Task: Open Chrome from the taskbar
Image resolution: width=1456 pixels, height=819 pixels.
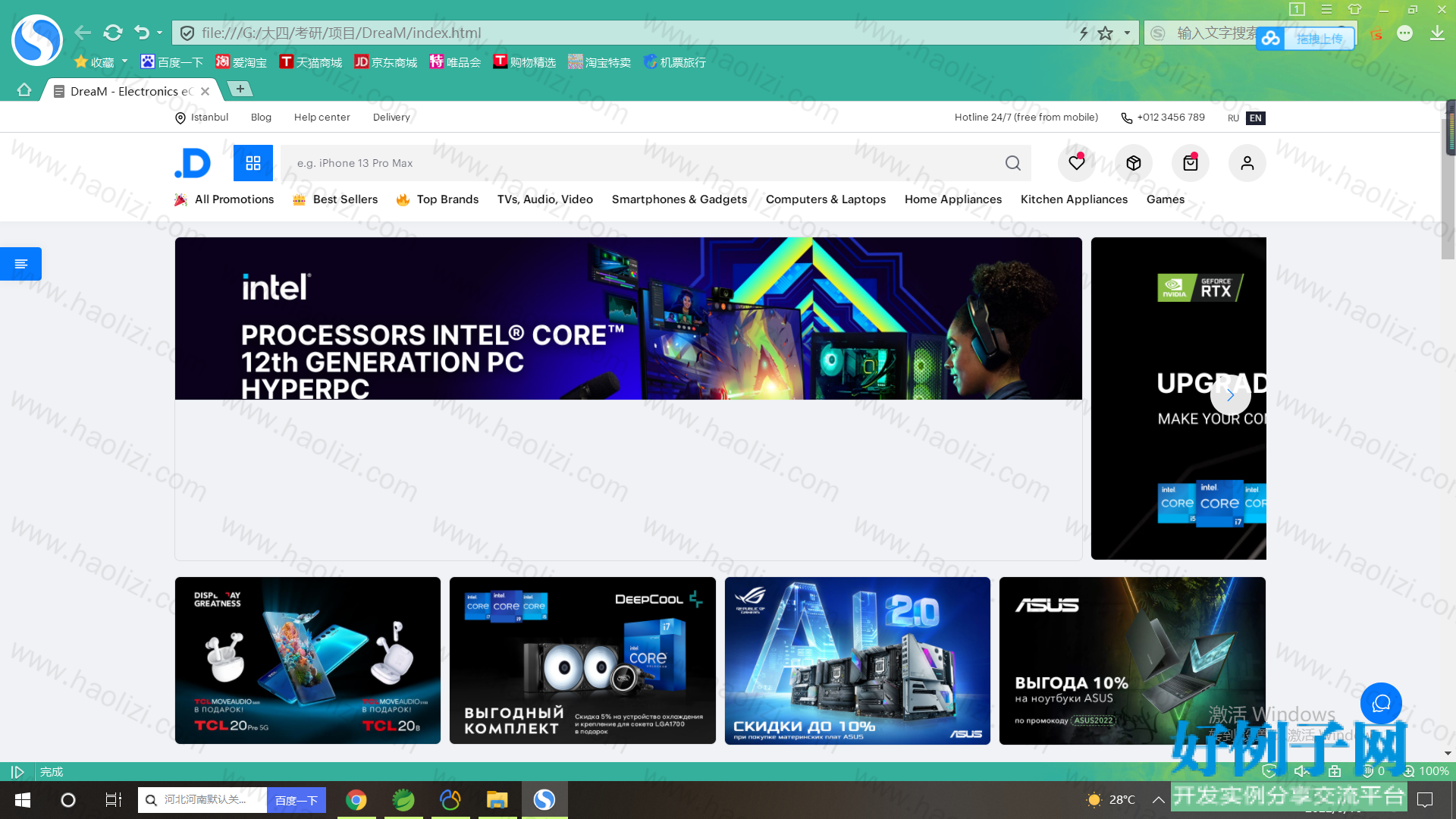Action: click(356, 800)
